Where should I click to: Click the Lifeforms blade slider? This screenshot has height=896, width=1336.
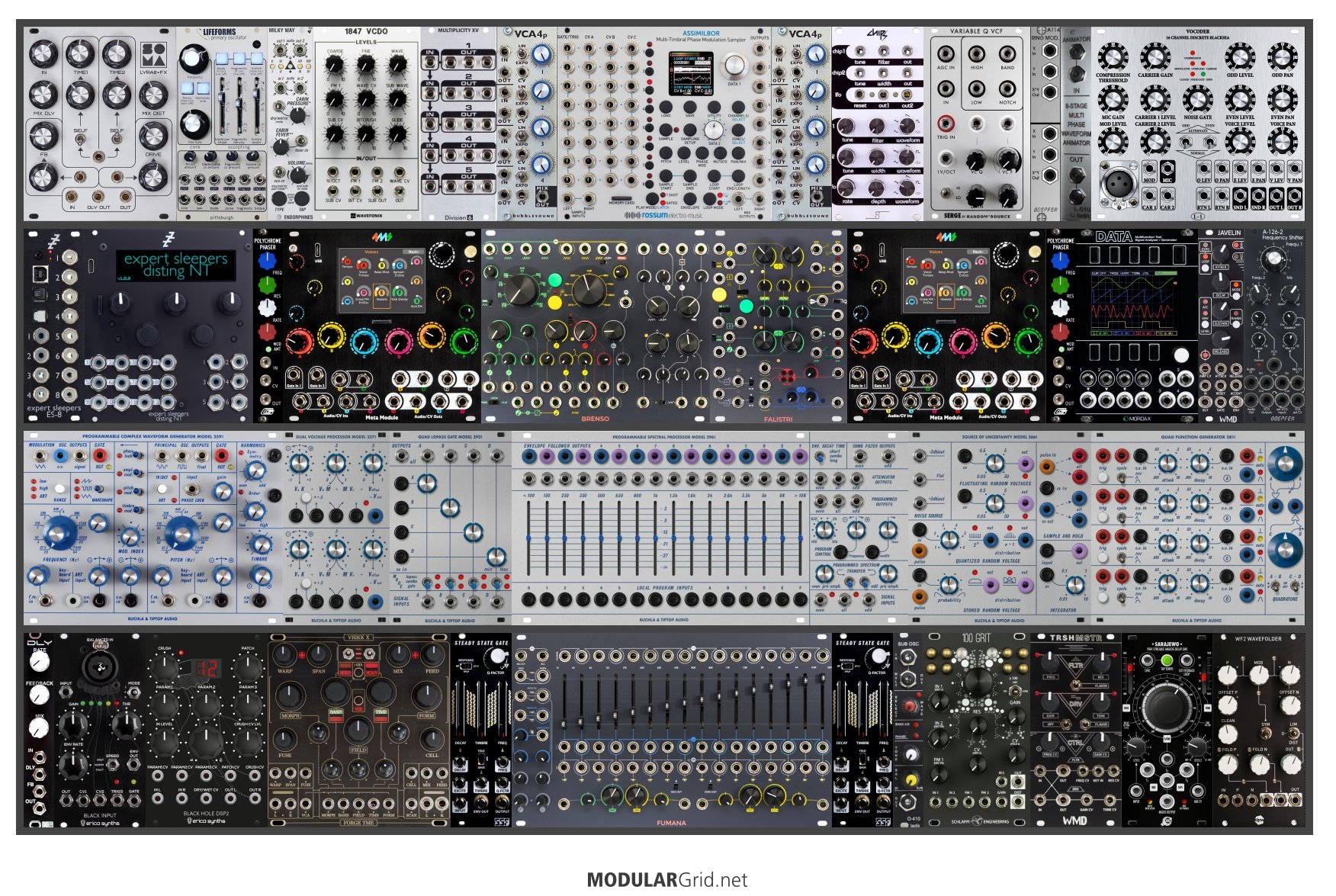[x=223, y=104]
